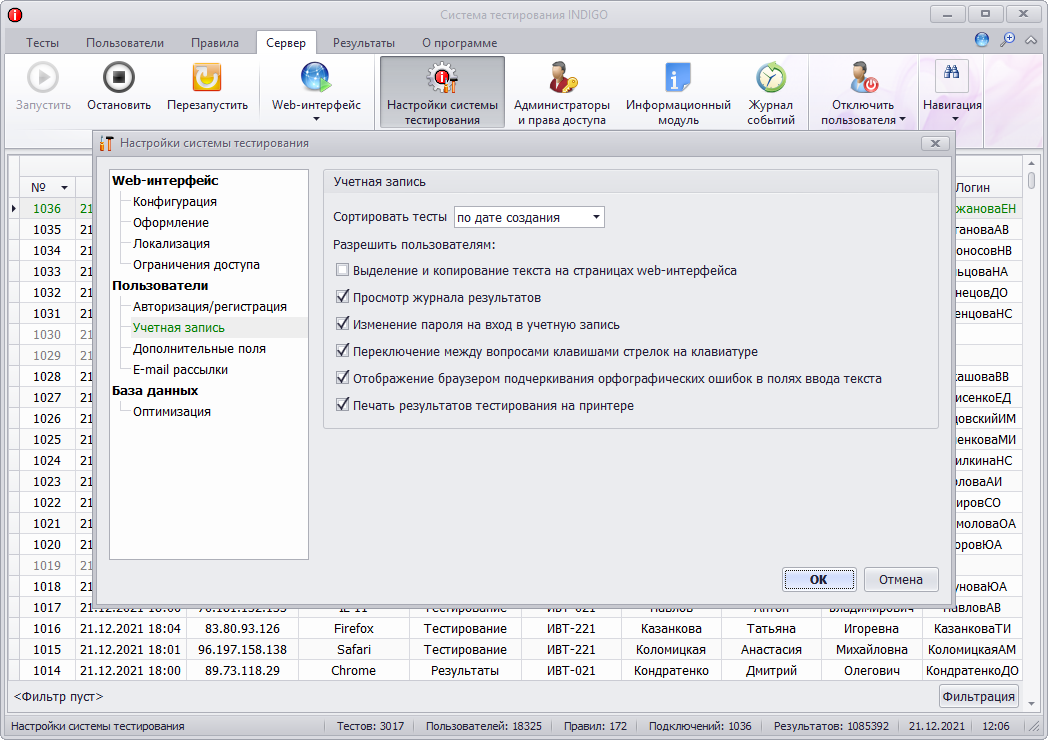
Task: Switch to the Тесты ribbon tab
Action: pos(42,43)
